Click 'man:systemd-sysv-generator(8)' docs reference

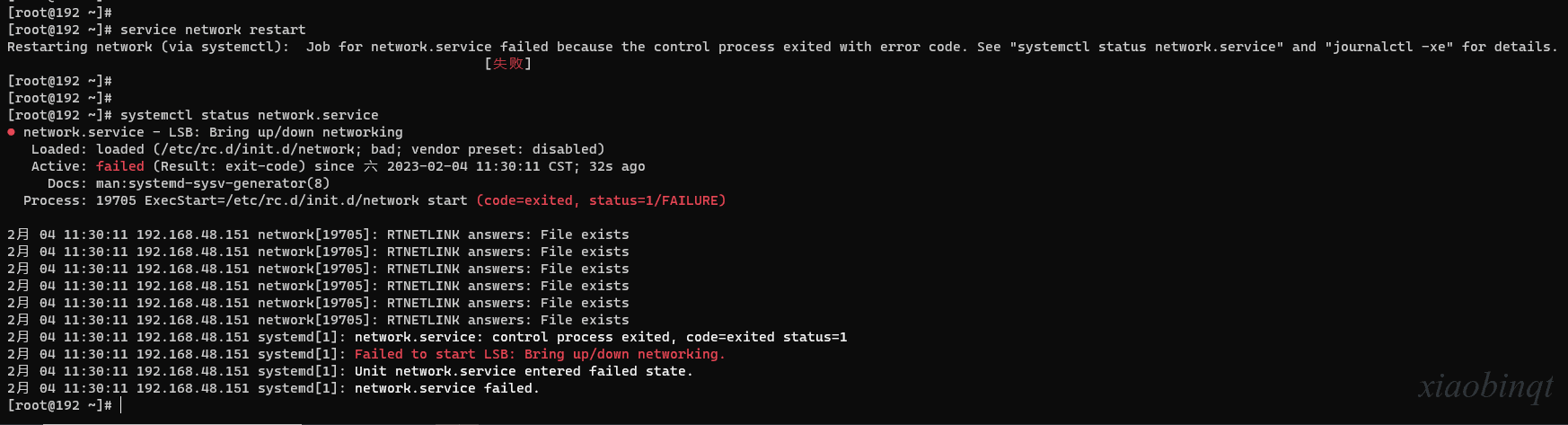pyautogui.click(x=213, y=183)
